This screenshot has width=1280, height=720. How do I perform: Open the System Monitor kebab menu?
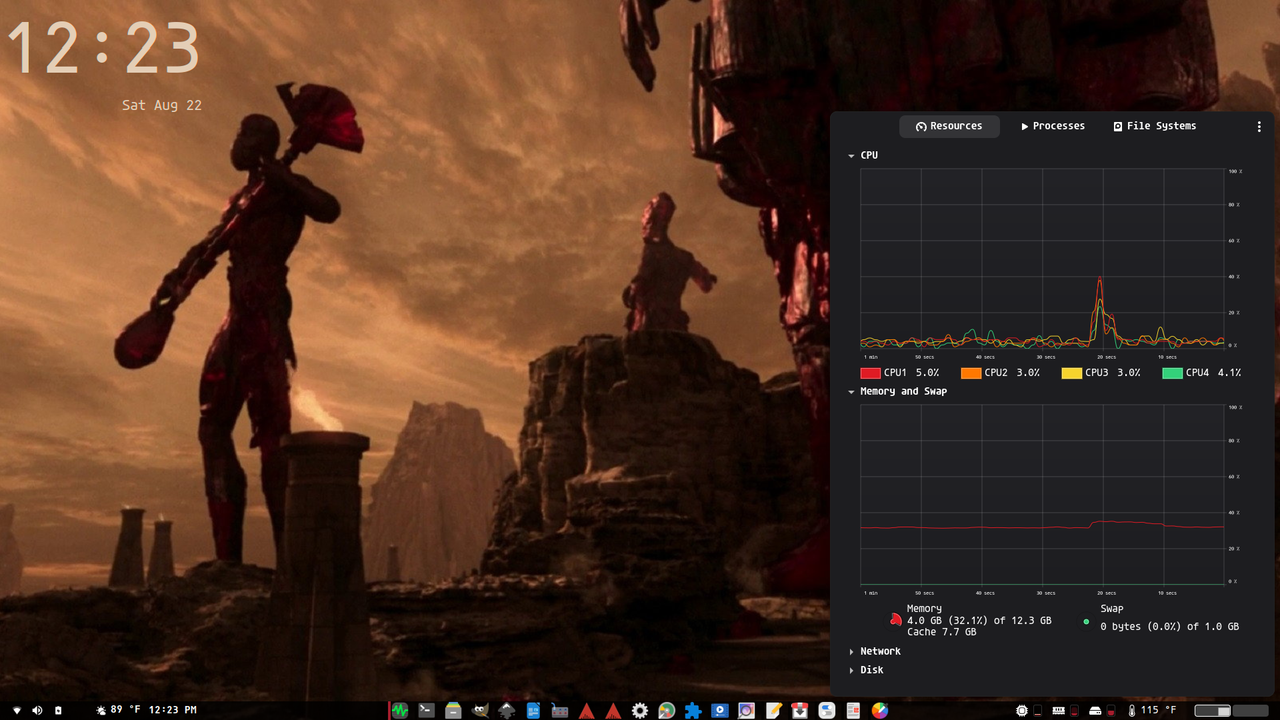click(x=1259, y=127)
